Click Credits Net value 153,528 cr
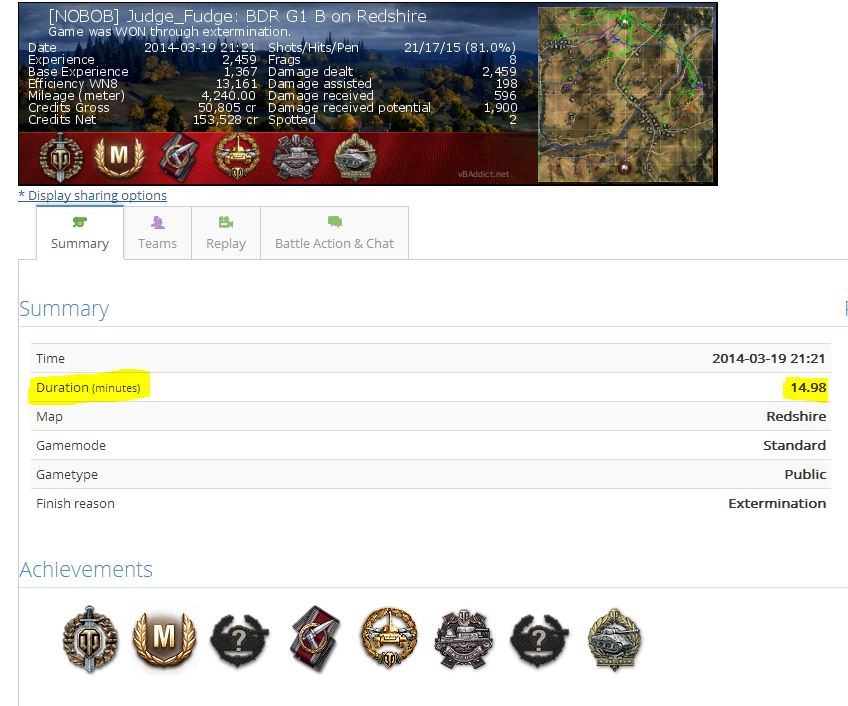 pos(225,120)
